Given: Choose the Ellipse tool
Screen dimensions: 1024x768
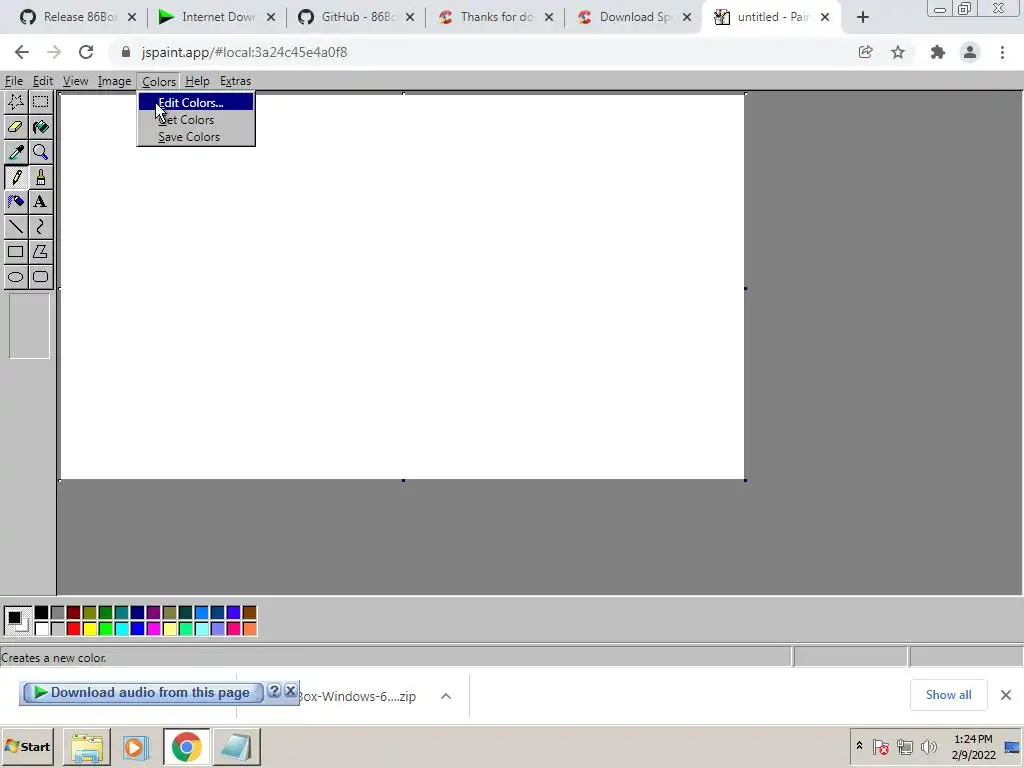Looking at the screenshot, I should [16, 277].
